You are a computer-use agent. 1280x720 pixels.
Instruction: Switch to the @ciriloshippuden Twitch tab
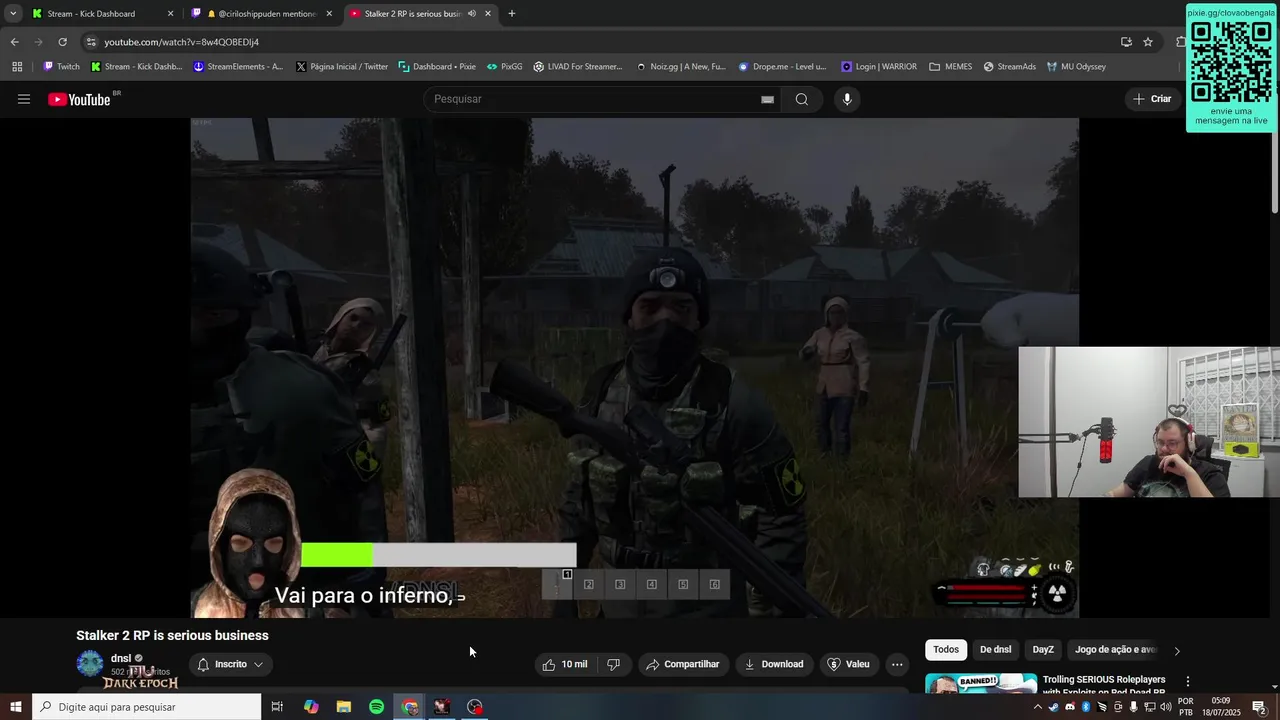(x=263, y=14)
